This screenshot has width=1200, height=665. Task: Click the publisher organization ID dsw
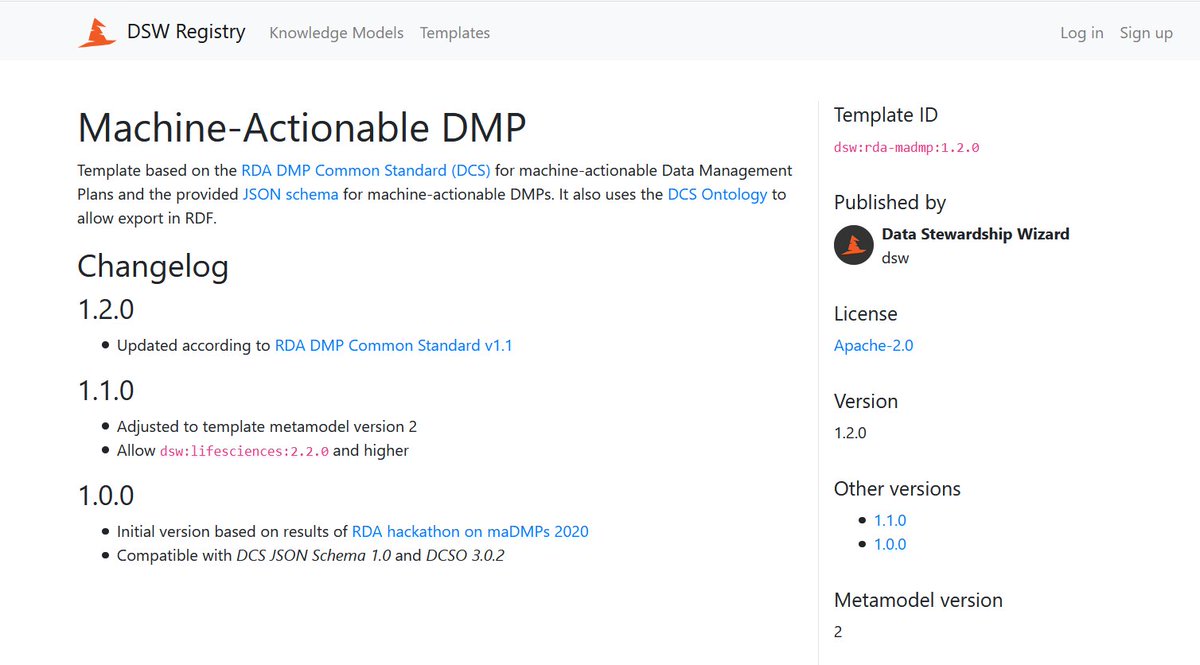pos(895,257)
